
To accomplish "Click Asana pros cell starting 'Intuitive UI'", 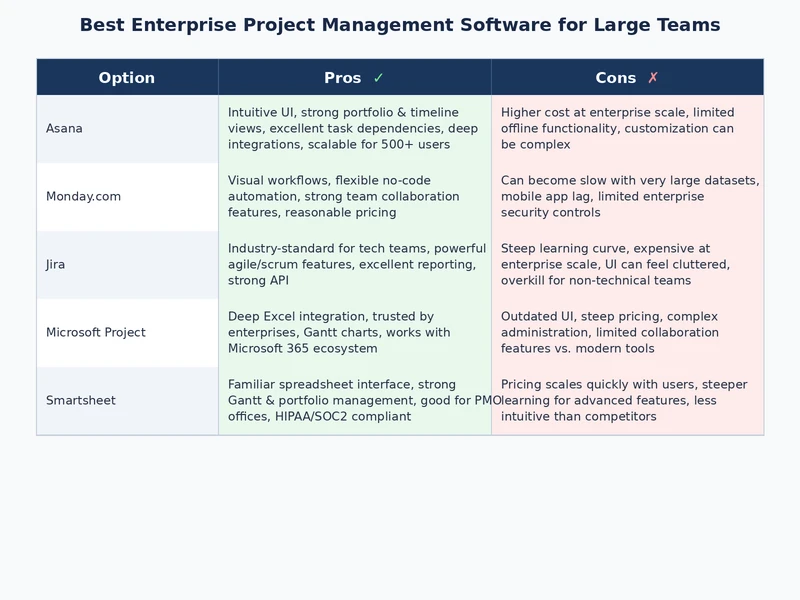I will pos(353,129).
